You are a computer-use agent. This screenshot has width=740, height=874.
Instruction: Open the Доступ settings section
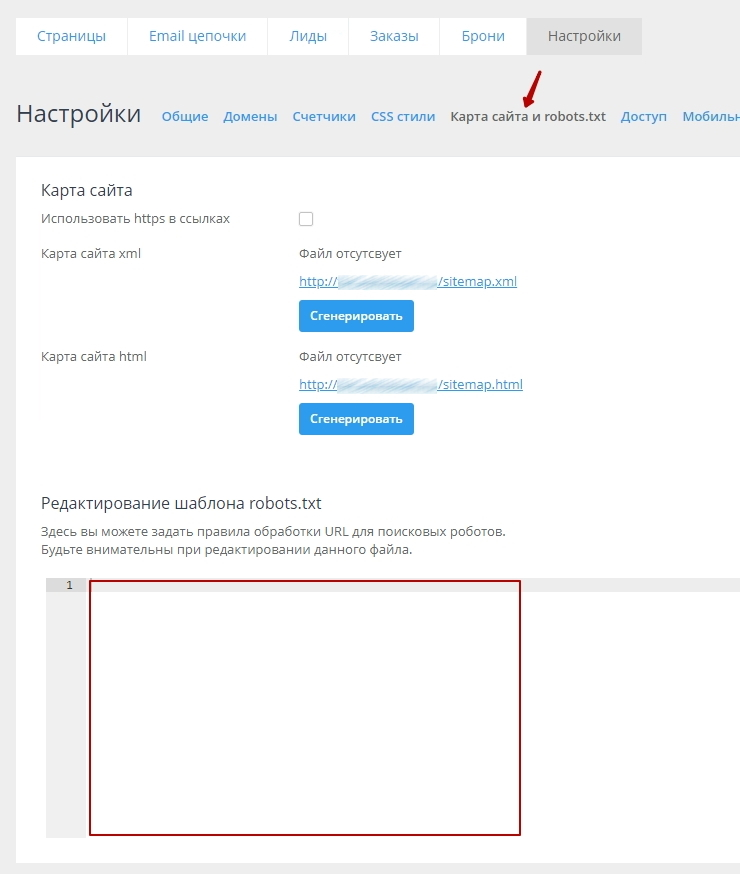click(643, 116)
